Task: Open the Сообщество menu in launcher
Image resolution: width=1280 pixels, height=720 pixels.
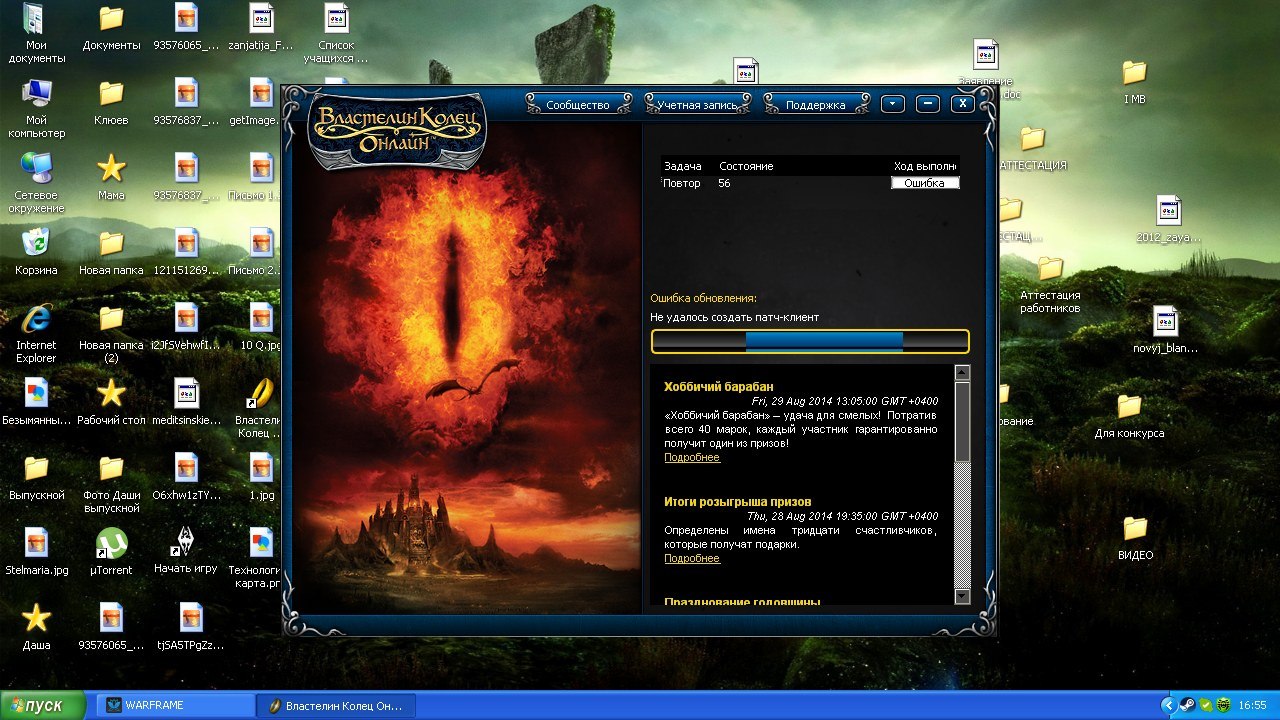Action: point(579,104)
